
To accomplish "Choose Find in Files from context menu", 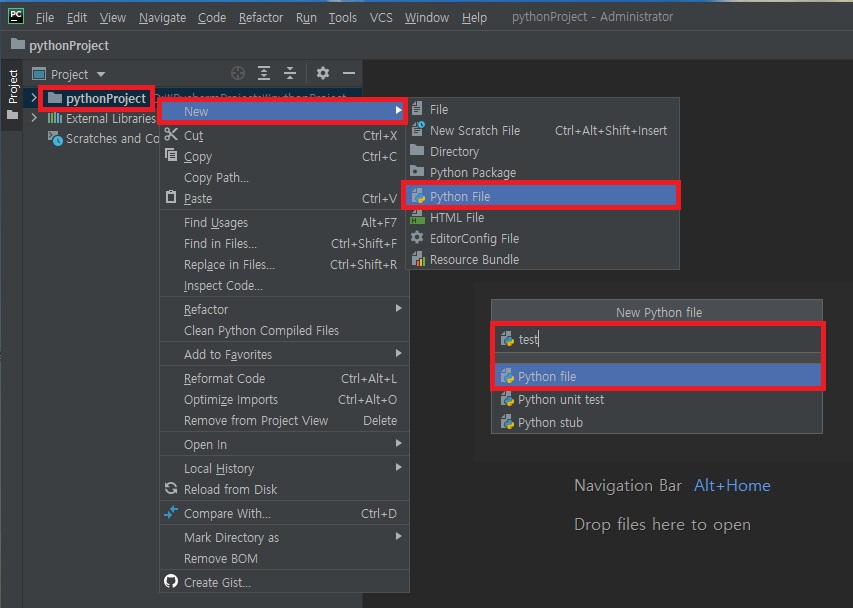I will 284,244.
